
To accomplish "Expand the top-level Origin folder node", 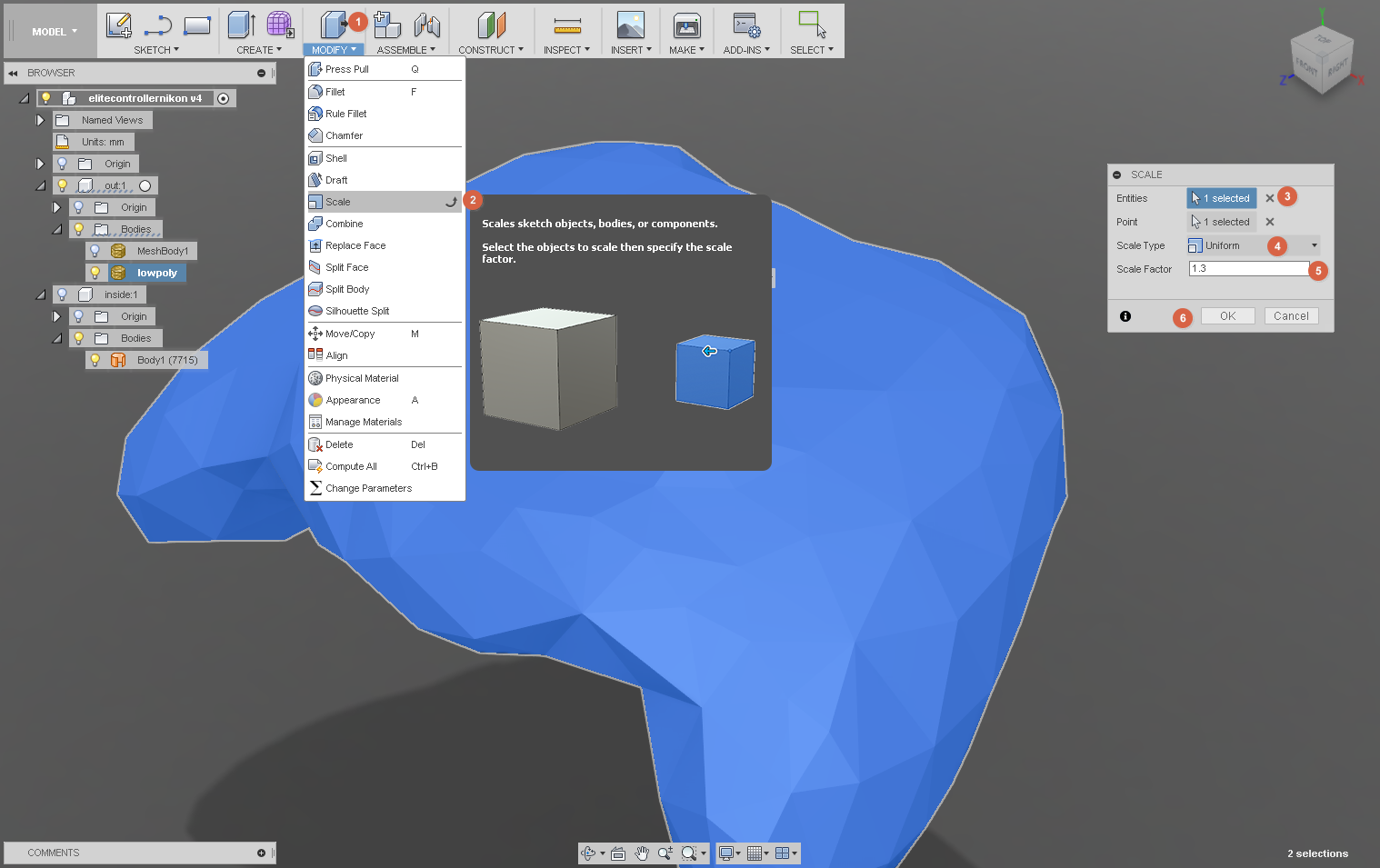I will click(40, 164).
